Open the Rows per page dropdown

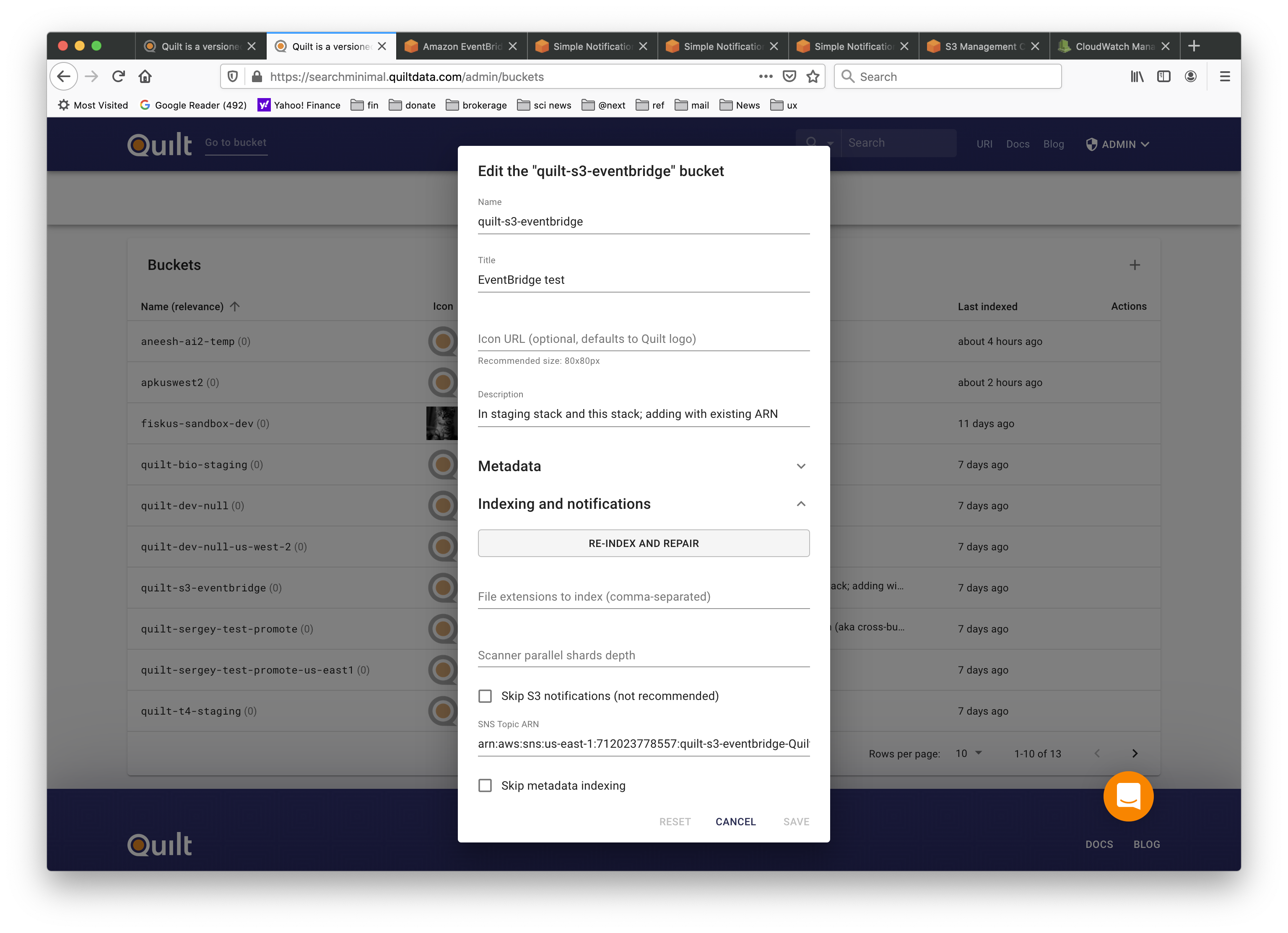[x=969, y=754]
